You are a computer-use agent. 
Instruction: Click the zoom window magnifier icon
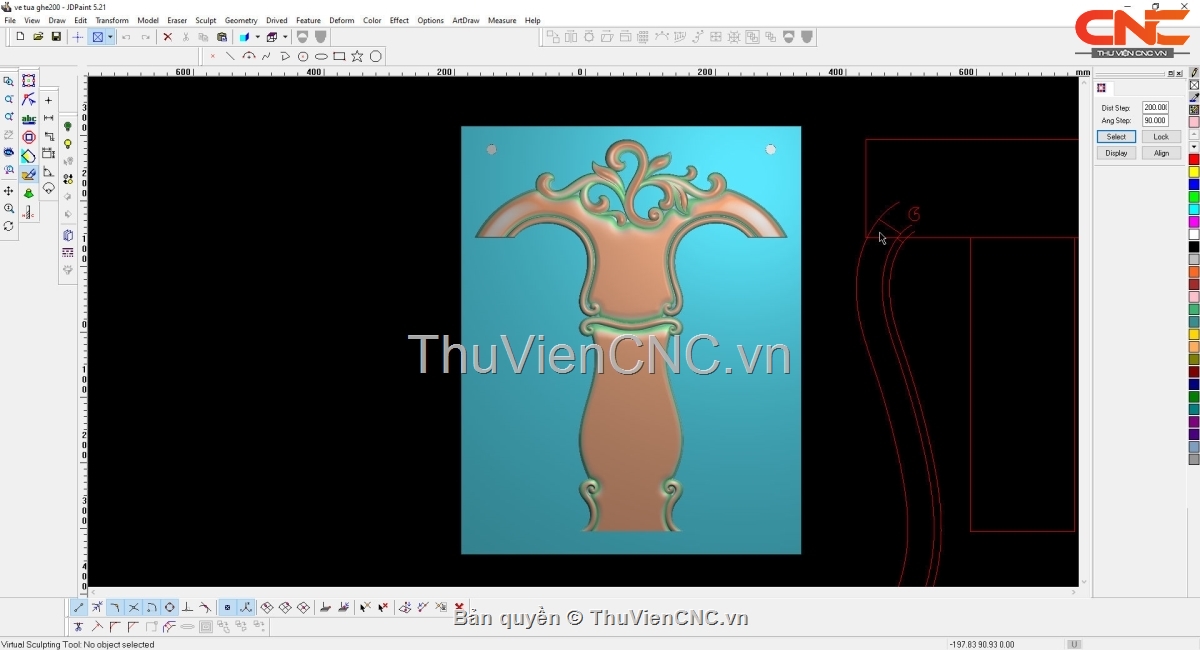point(9,82)
